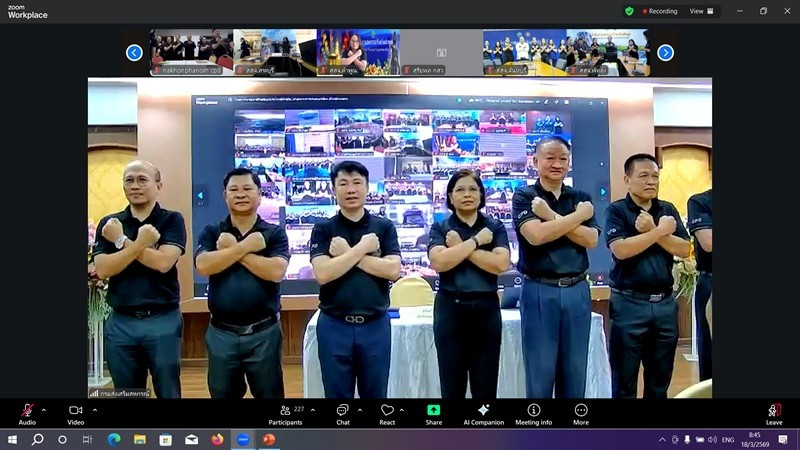Image resolution: width=800 pixels, height=450 pixels.
Task: Click the React heart icon
Action: pyautogui.click(x=387, y=411)
